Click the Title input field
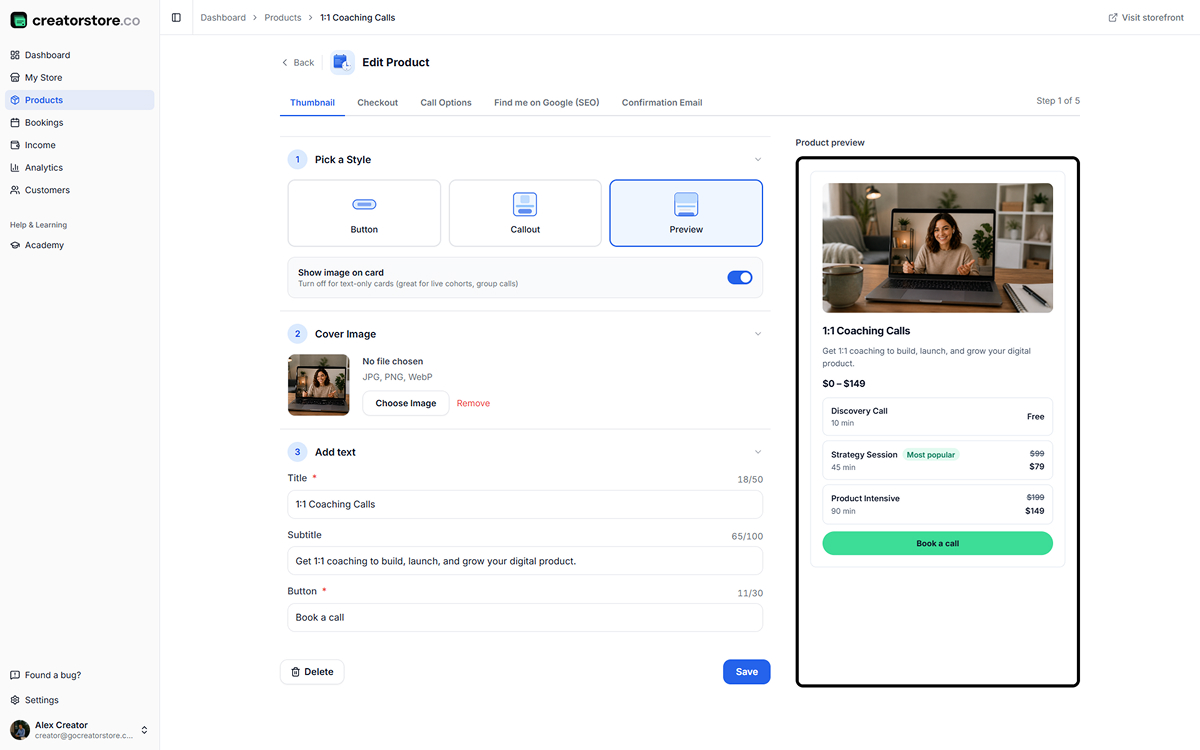 pyautogui.click(x=525, y=504)
